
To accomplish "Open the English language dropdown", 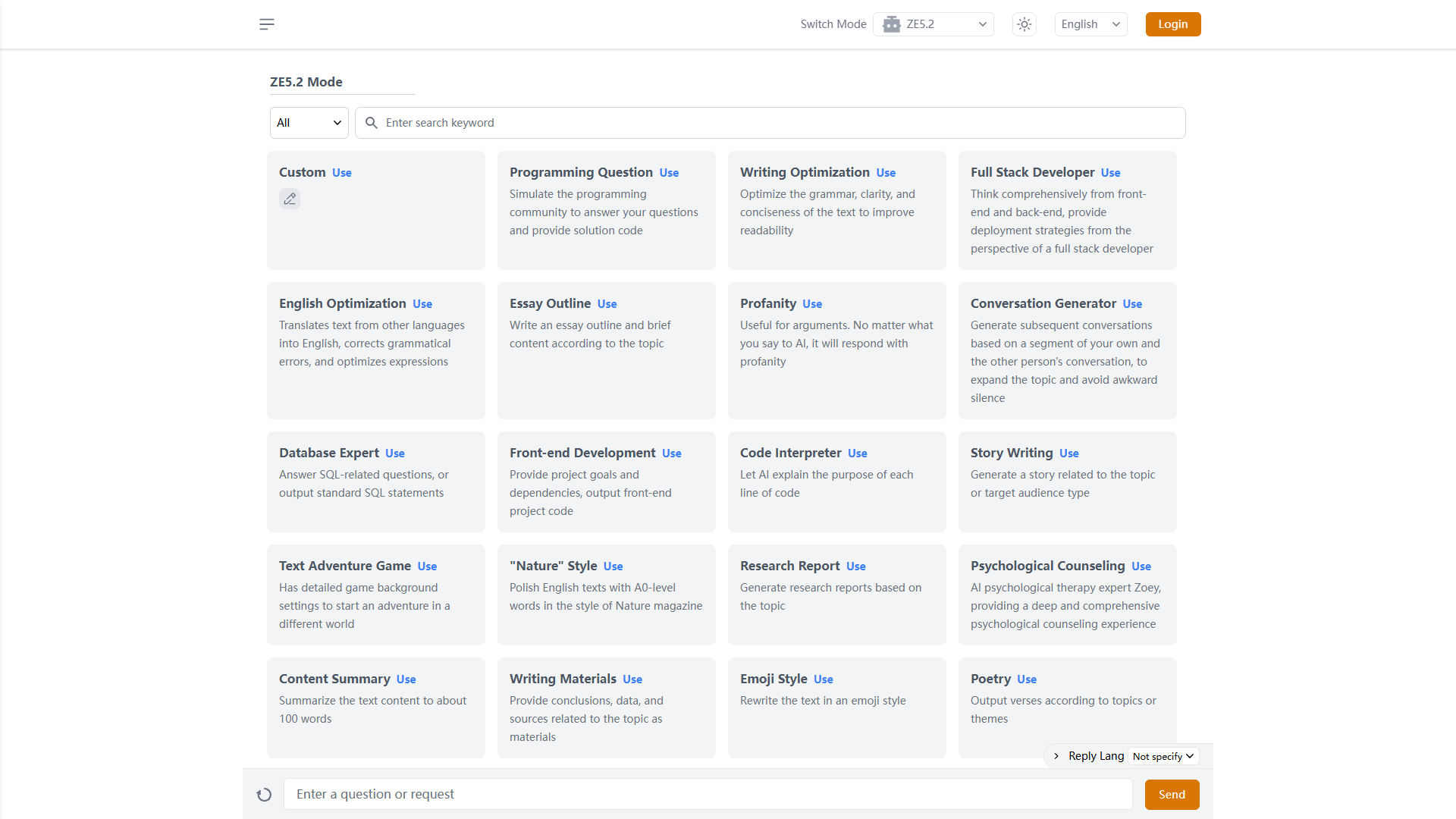I will pos(1090,24).
